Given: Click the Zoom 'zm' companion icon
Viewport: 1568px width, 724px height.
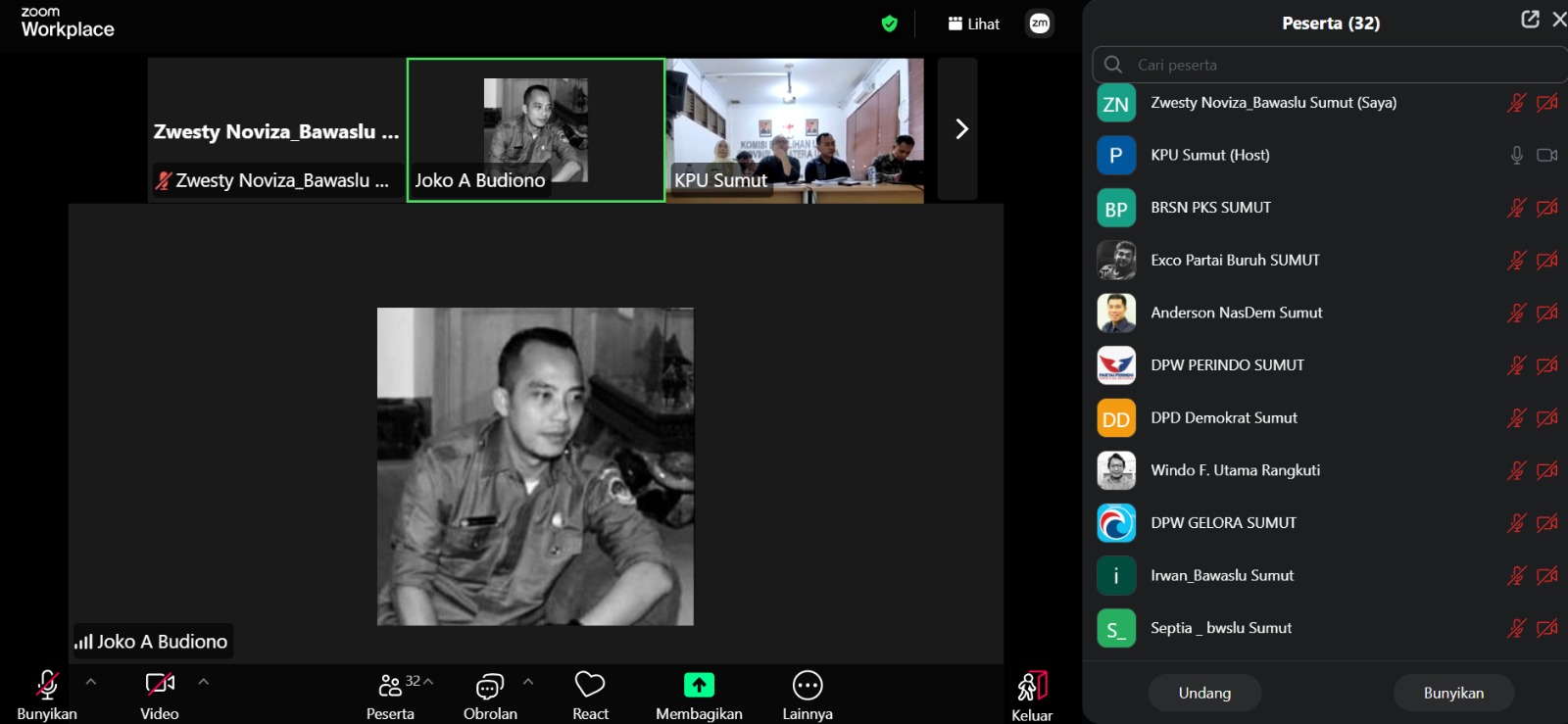Looking at the screenshot, I should coord(1040,24).
